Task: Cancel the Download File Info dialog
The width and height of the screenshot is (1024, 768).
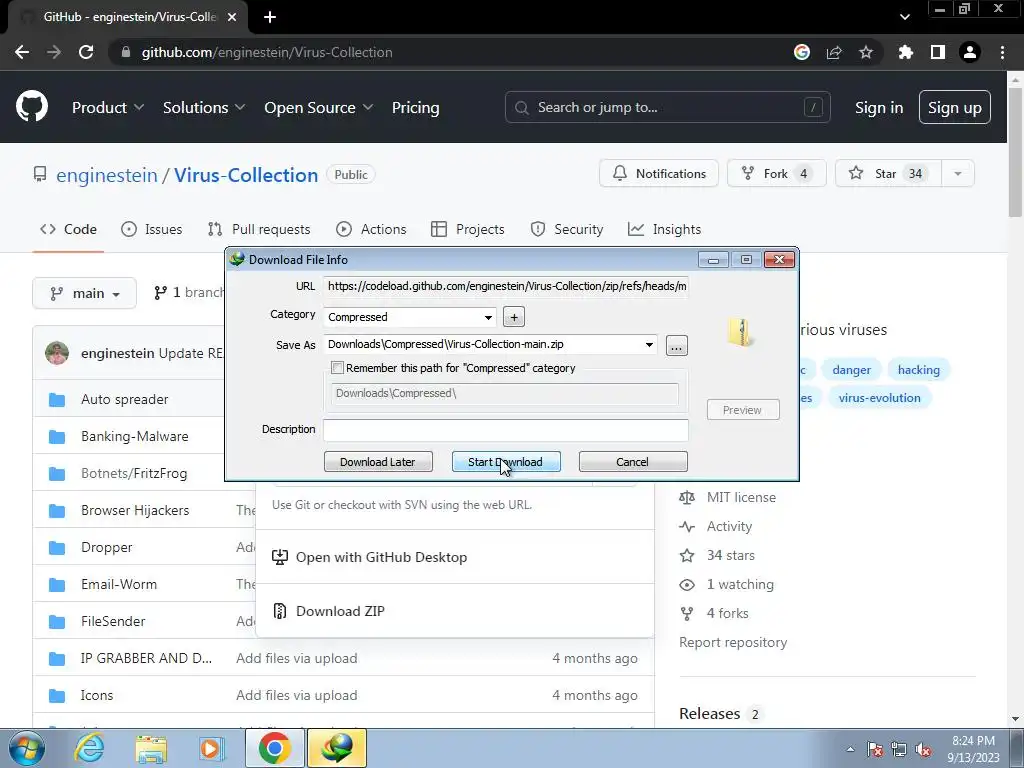Action: [633, 462]
